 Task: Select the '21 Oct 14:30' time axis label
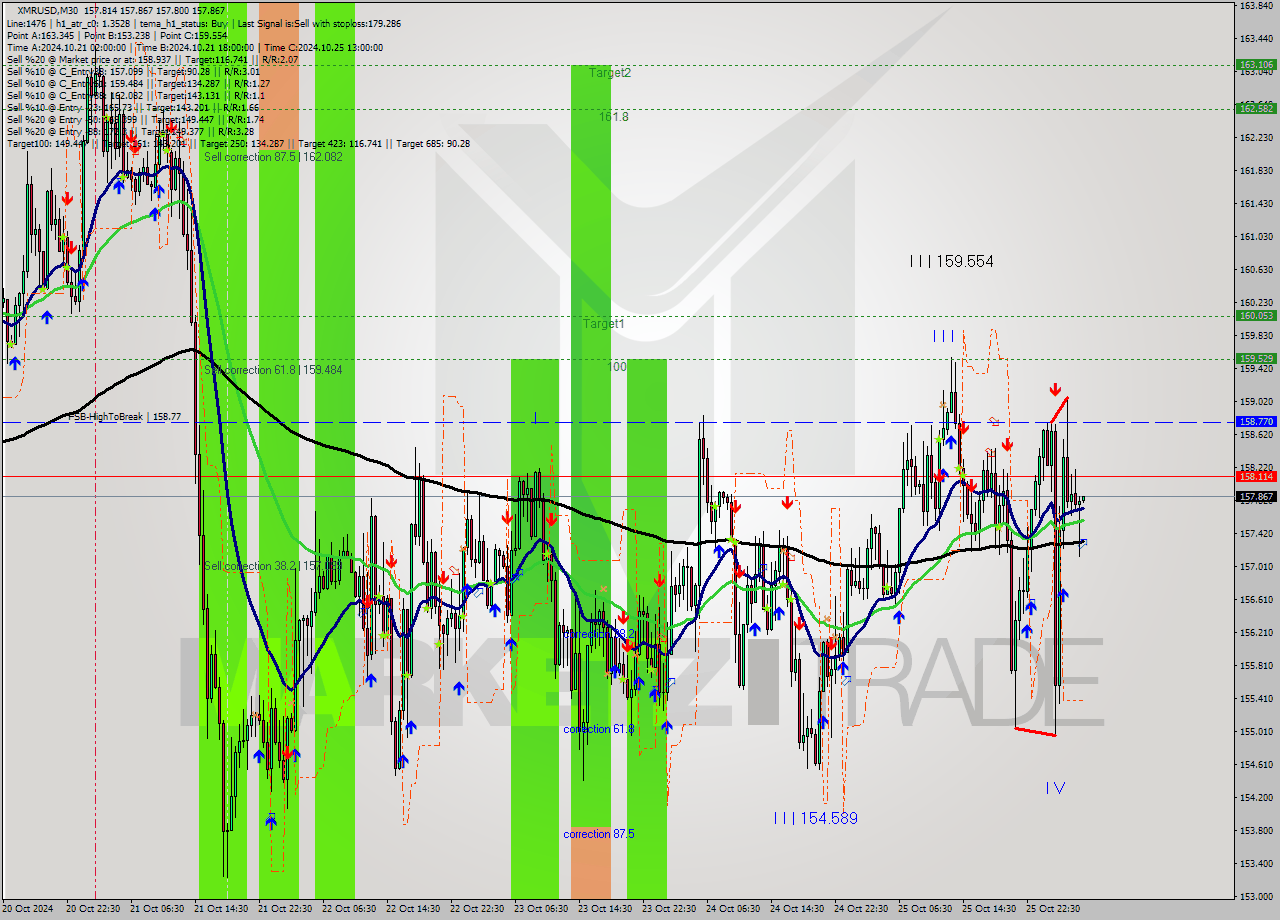point(219,909)
